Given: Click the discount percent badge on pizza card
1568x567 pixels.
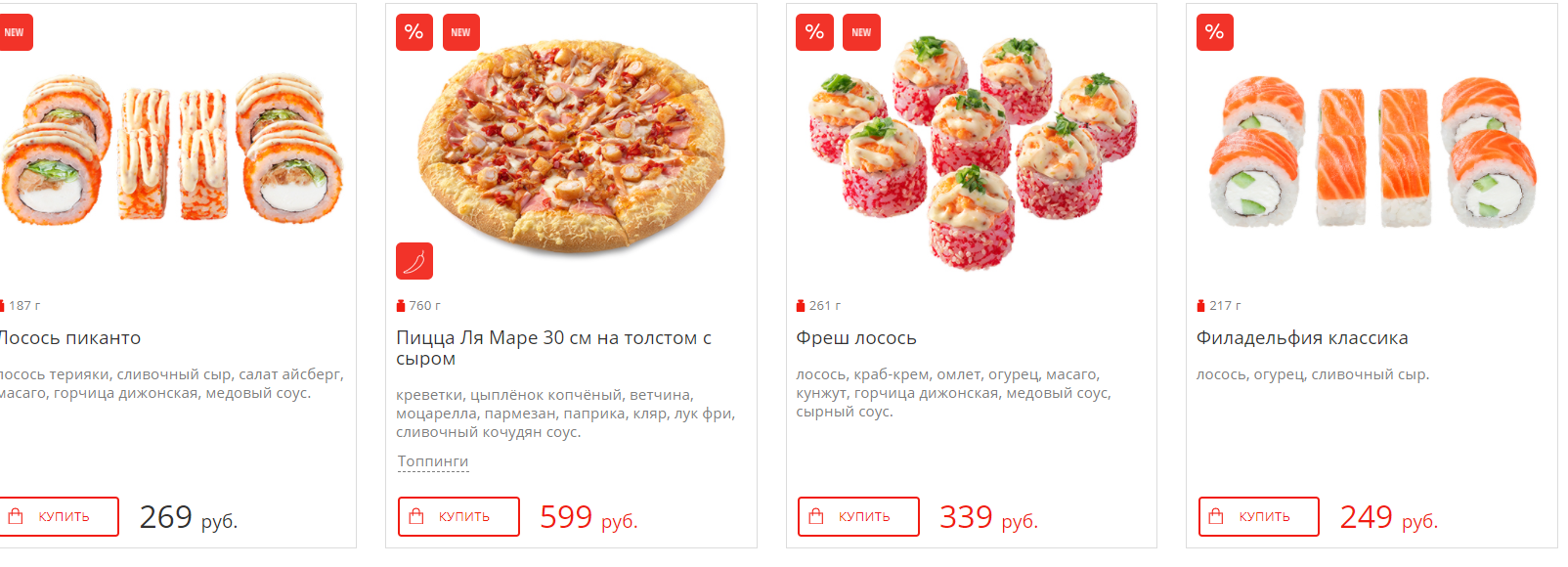Looking at the screenshot, I should (x=414, y=32).
